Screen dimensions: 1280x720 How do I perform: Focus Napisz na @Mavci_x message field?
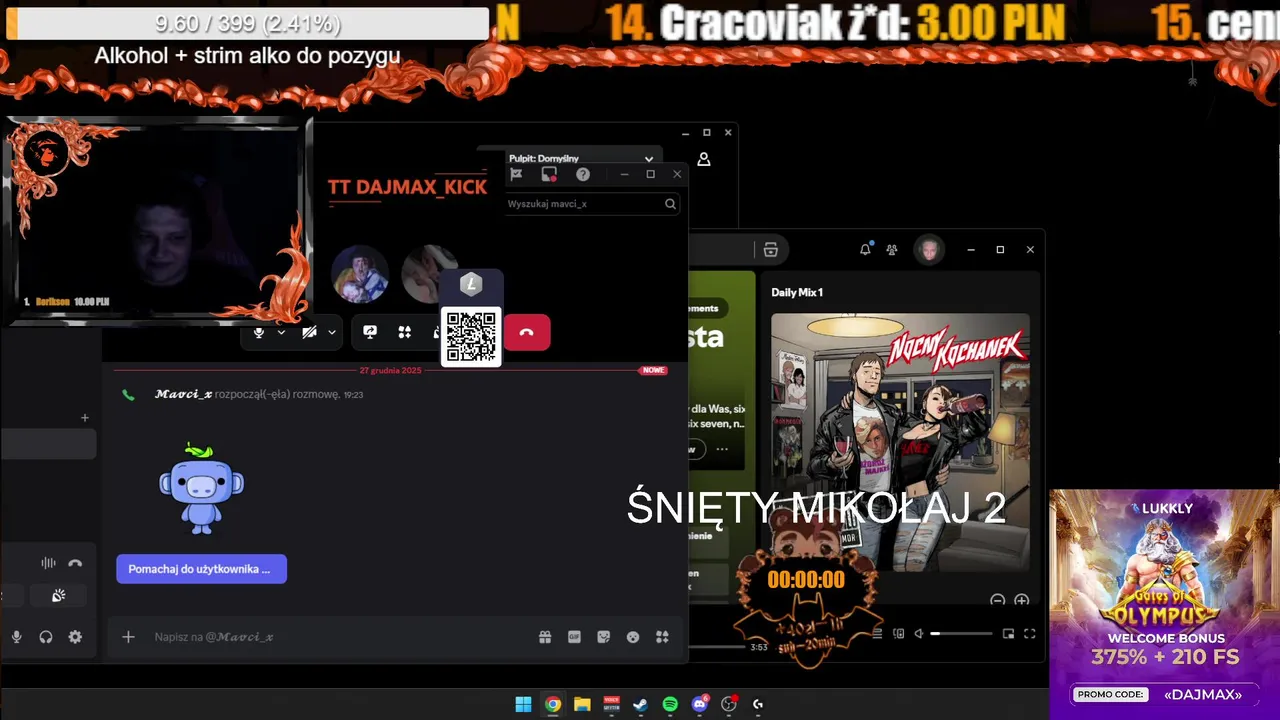(340, 636)
